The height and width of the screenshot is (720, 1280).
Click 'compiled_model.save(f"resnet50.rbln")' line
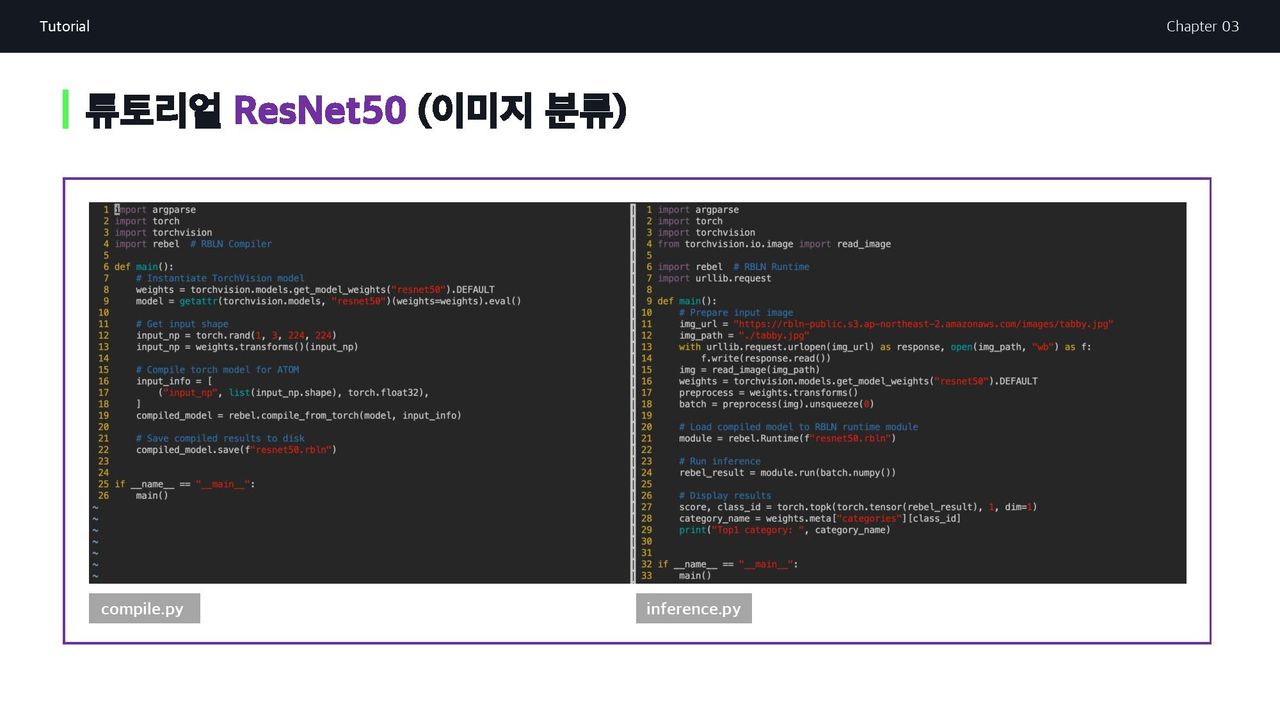pos(236,450)
